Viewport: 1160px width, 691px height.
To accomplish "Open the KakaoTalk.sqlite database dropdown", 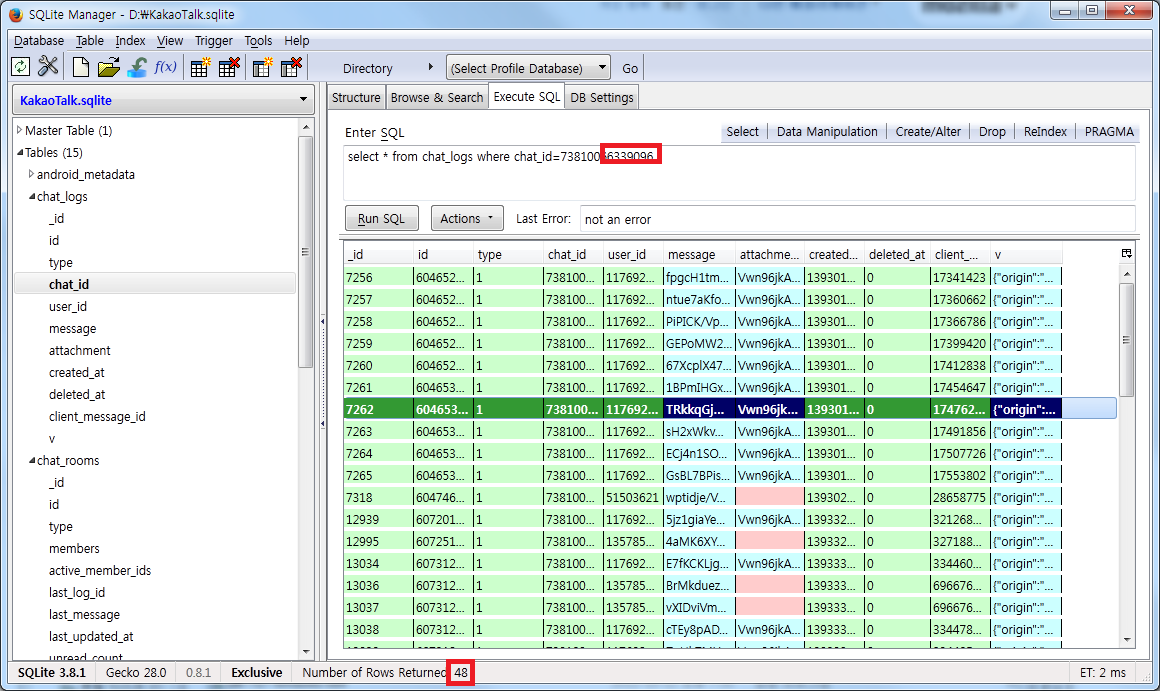I will pos(164,100).
